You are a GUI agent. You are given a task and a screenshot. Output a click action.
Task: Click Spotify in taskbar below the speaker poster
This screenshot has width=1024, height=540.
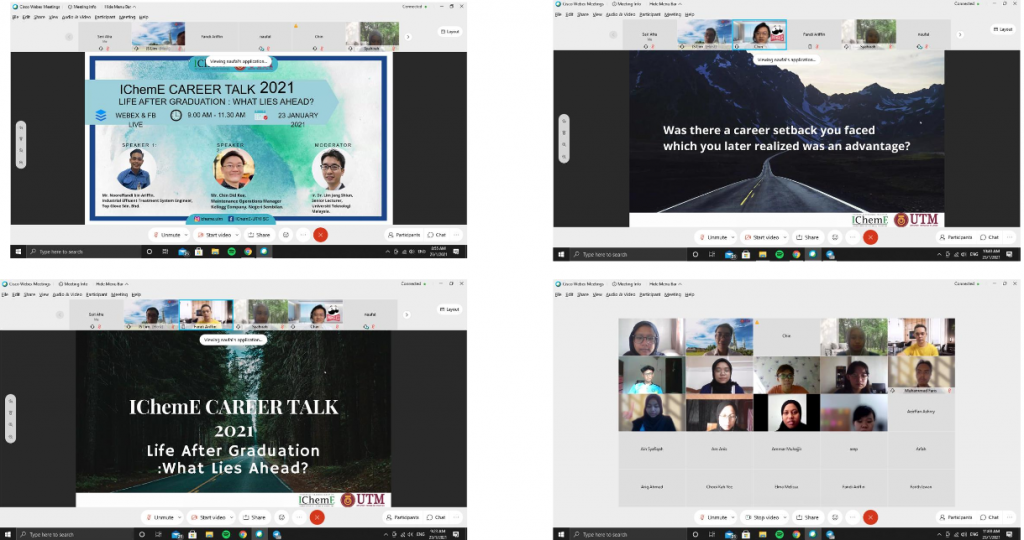(x=231, y=252)
